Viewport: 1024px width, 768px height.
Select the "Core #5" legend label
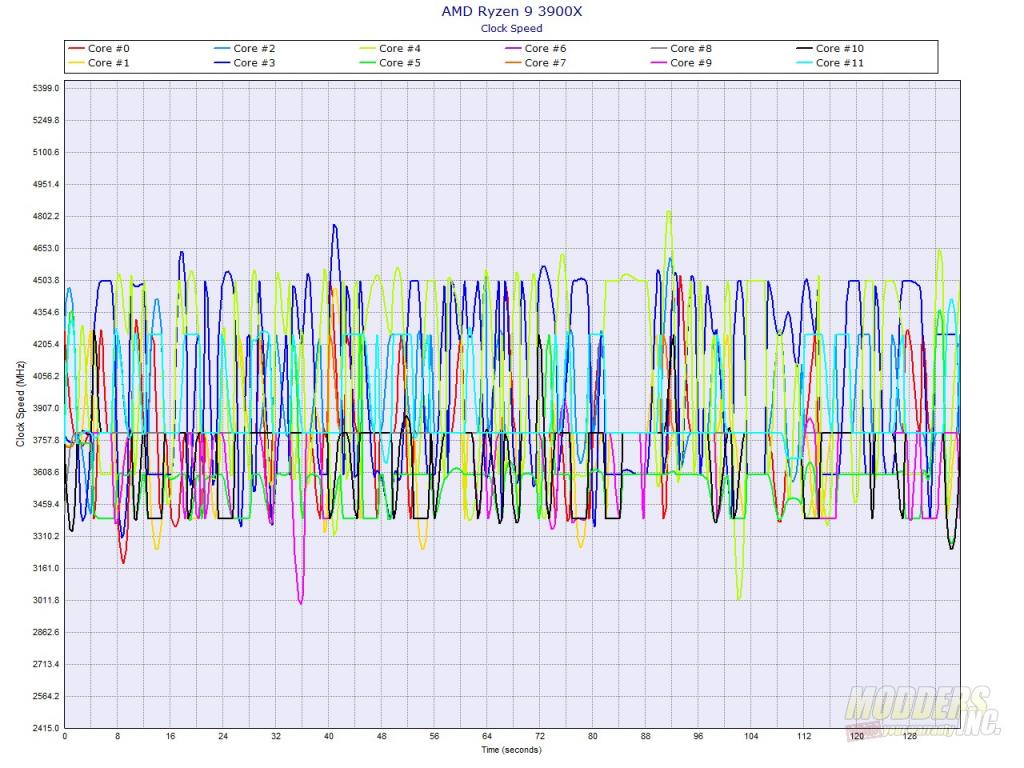tap(400, 63)
